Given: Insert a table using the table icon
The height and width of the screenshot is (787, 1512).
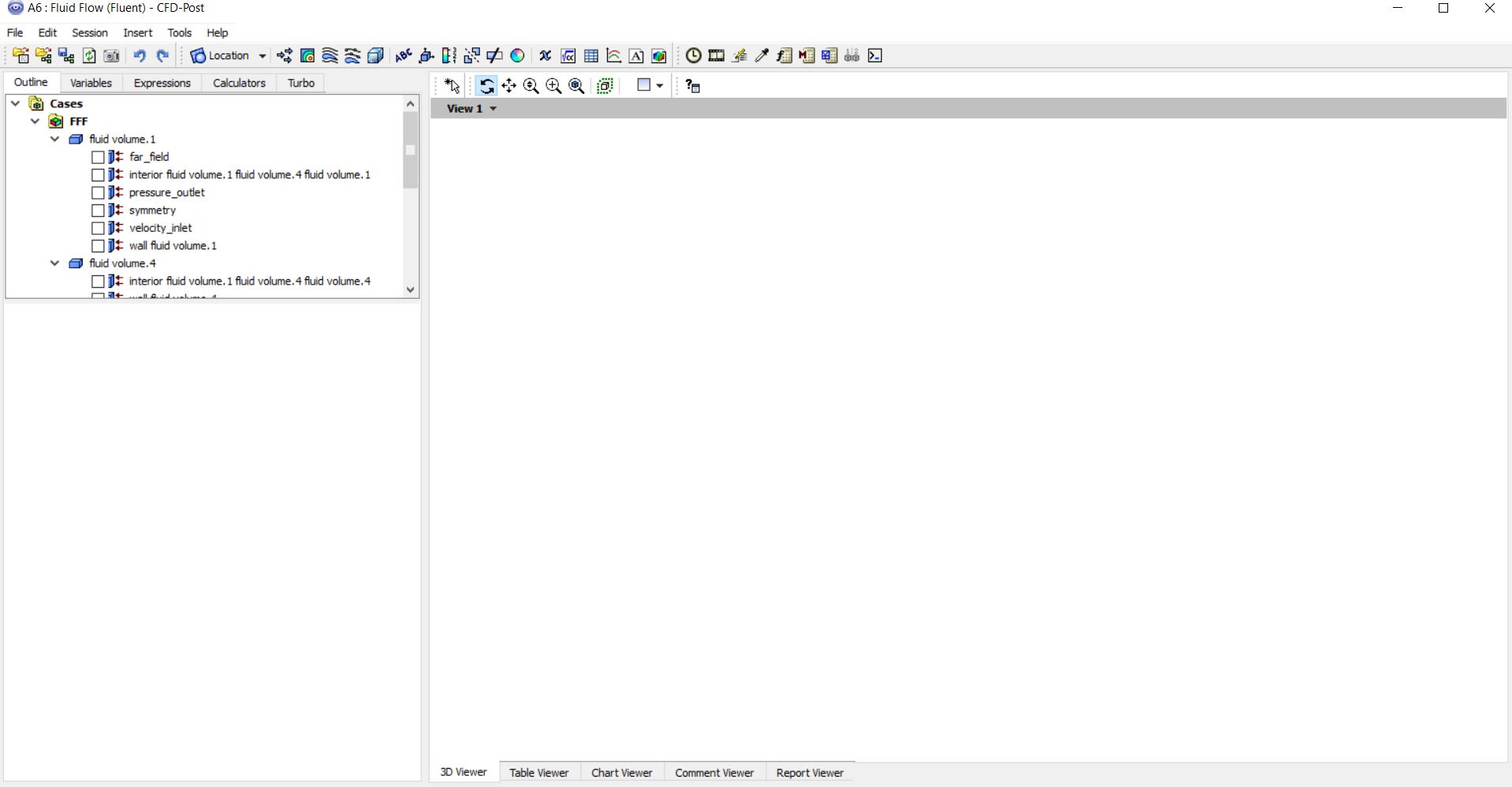Looking at the screenshot, I should click(592, 55).
